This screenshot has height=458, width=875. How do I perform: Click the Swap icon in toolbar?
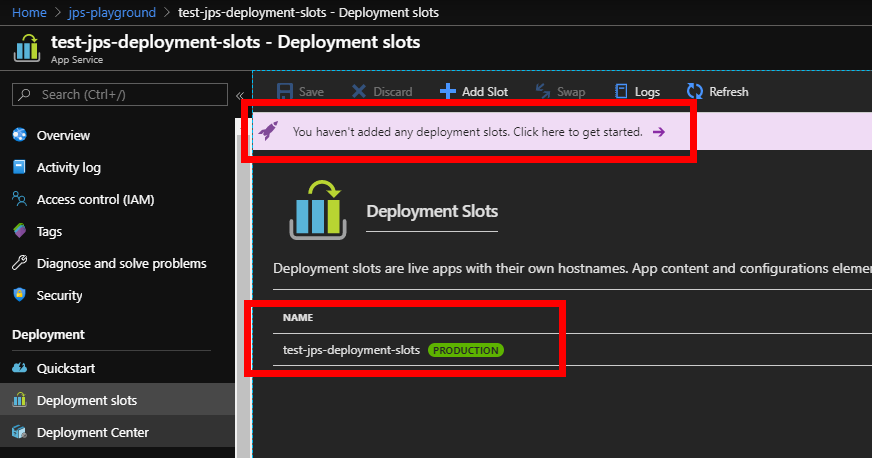(x=543, y=92)
